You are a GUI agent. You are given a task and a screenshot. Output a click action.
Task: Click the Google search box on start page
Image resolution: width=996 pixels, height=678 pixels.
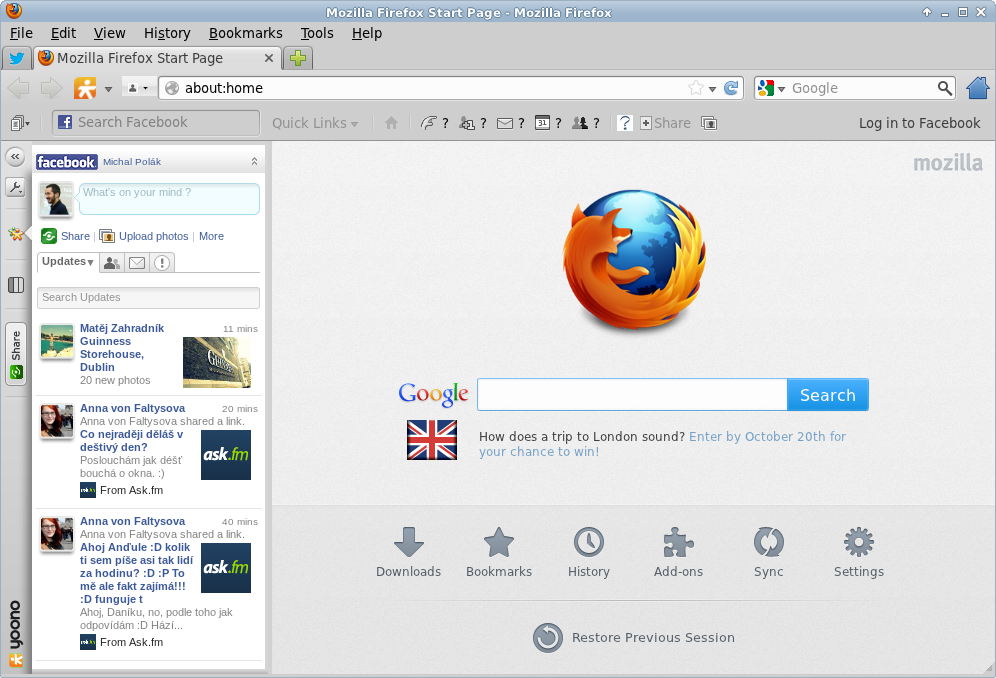pyautogui.click(x=632, y=395)
